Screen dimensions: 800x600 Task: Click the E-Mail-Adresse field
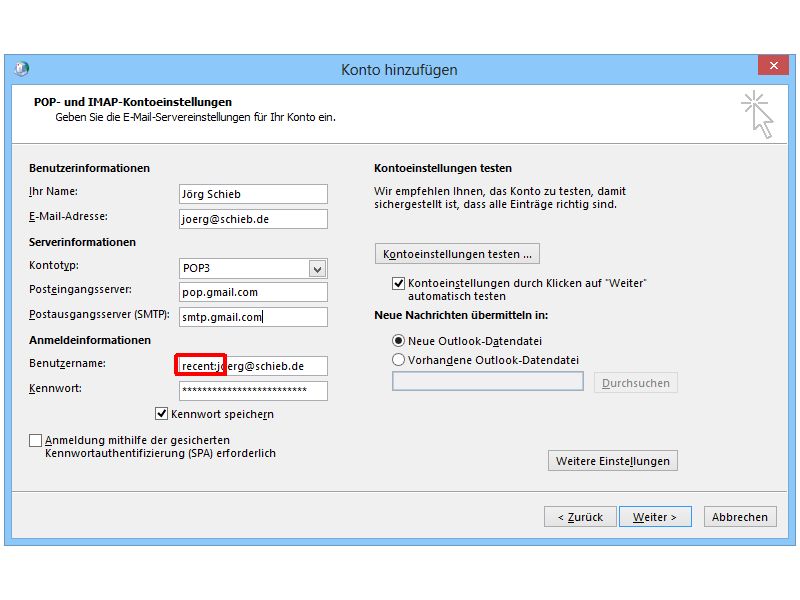(253, 219)
